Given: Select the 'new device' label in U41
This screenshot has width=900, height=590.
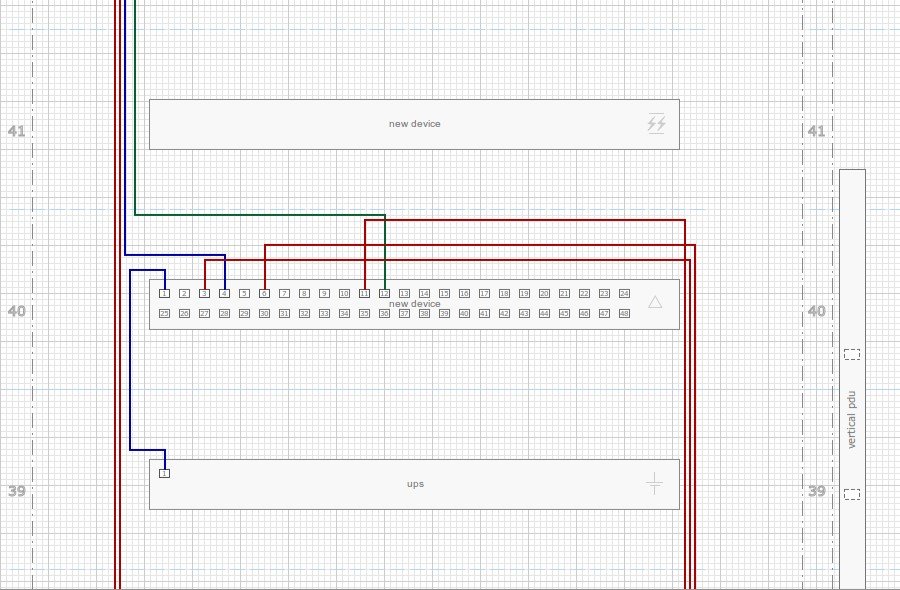Looking at the screenshot, I should coord(414,124).
